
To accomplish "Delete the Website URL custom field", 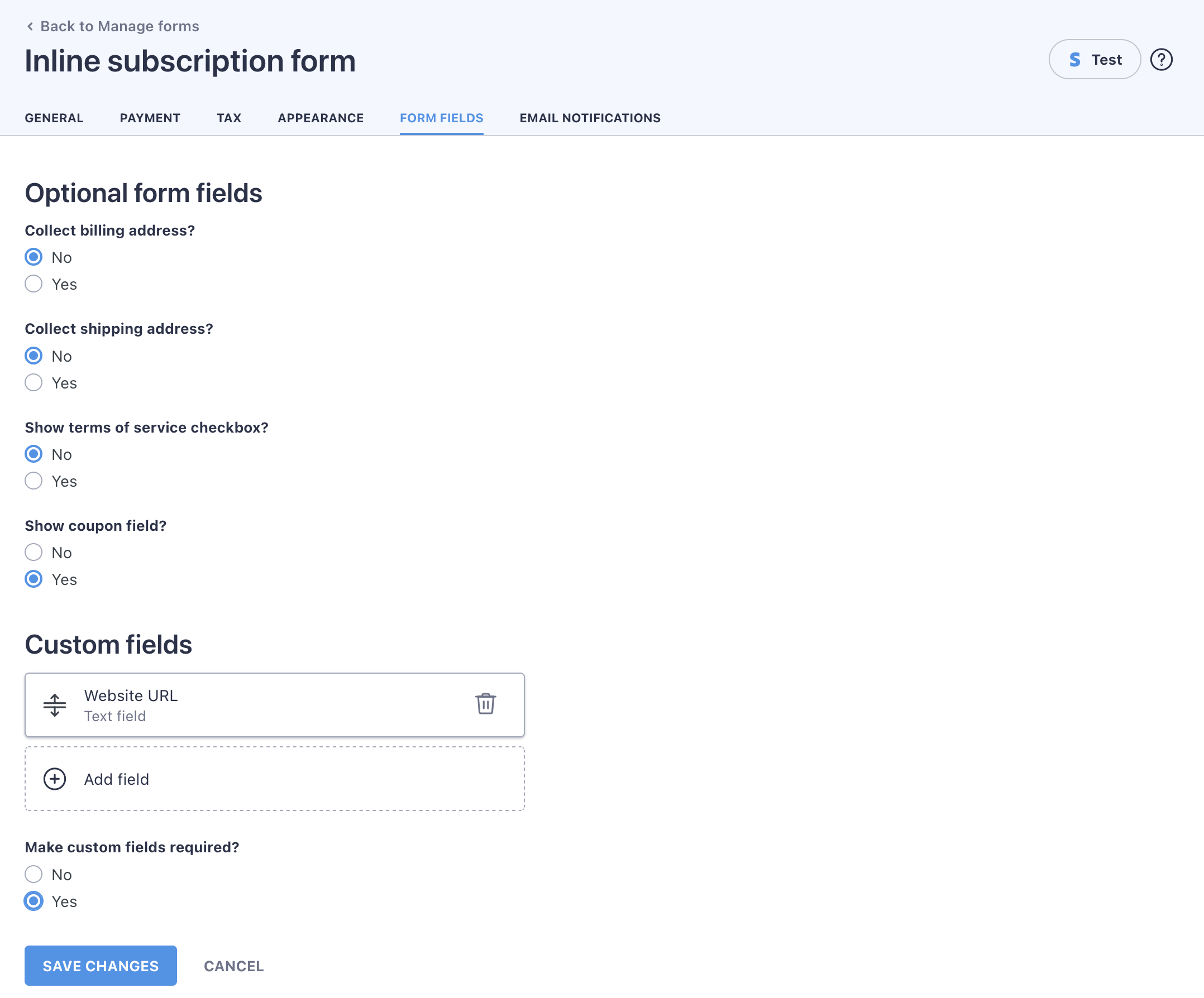I will tap(485, 703).
